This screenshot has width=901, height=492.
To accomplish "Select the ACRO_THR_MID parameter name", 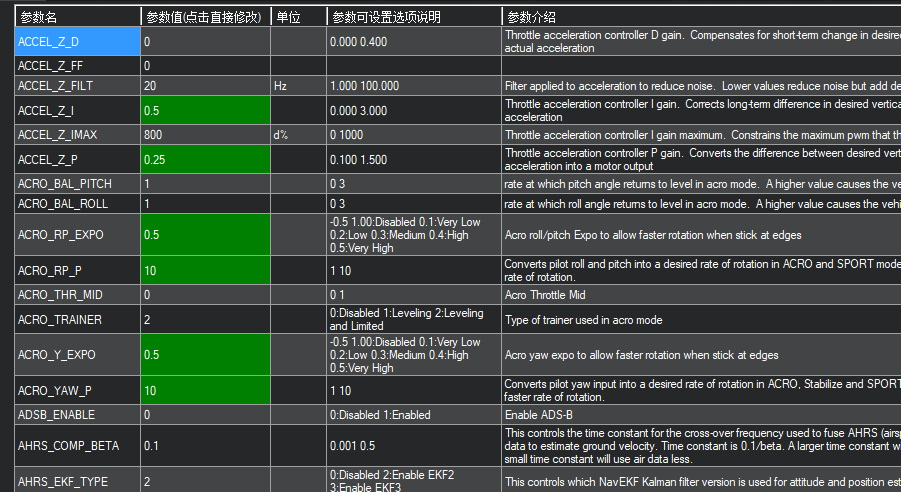I will pyautogui.click(x=77, y=295).
